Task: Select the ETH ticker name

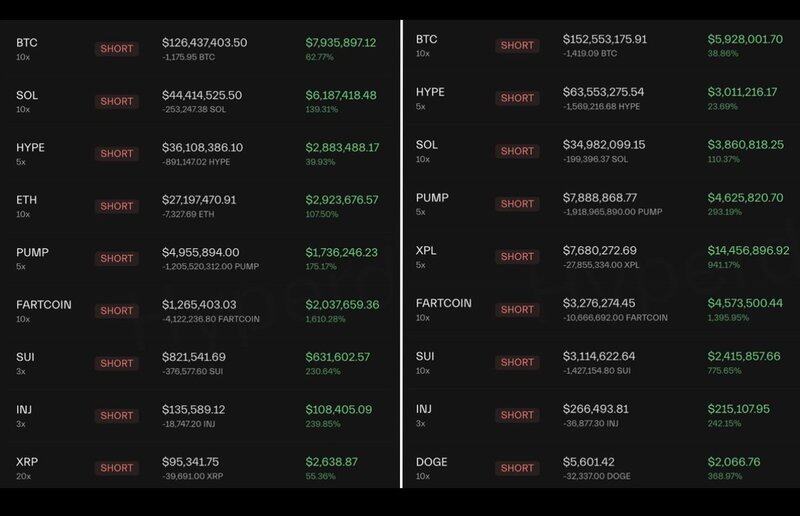Action: [27, 200]
